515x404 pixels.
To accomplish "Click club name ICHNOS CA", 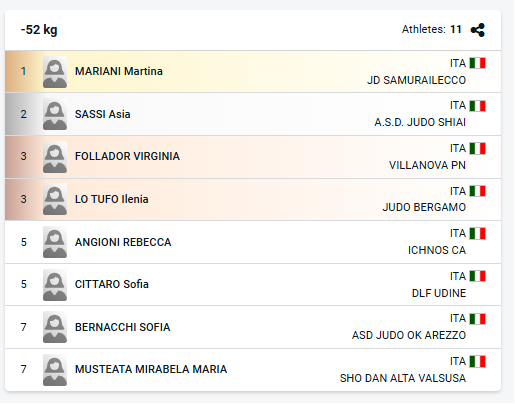I will [437, 250].
